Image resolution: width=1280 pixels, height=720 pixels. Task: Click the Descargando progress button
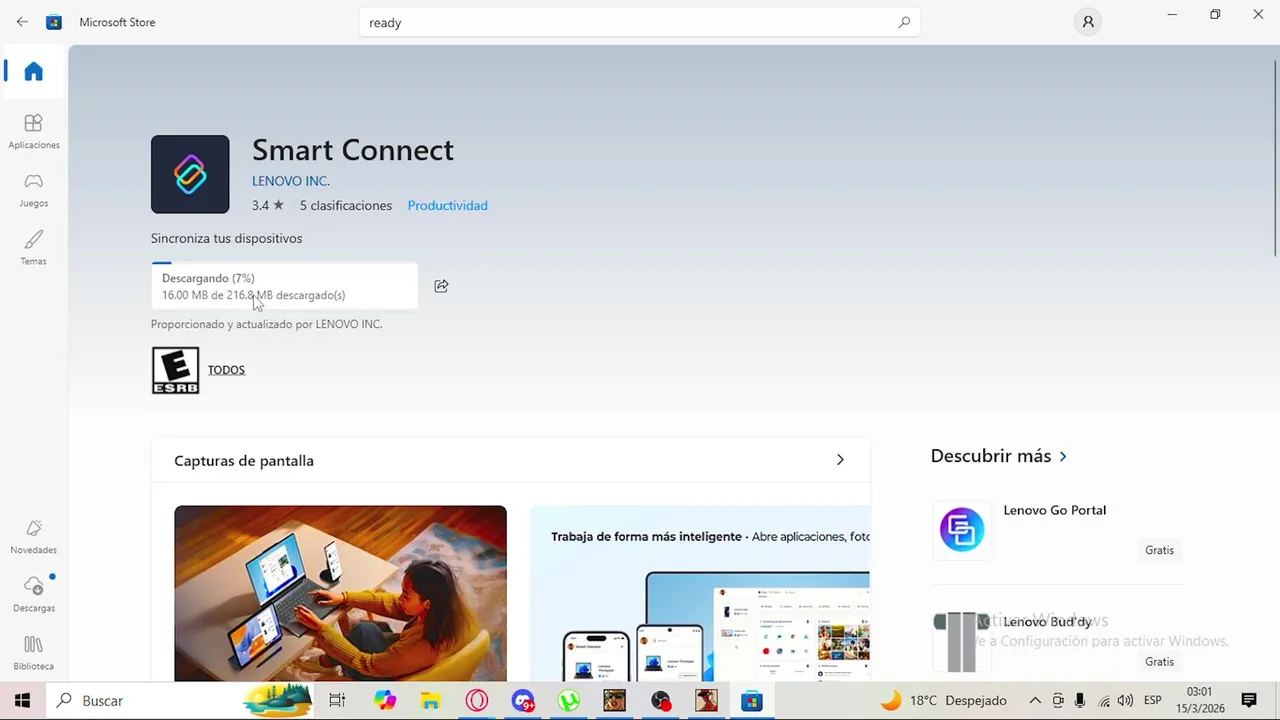[x=284, y=286]
